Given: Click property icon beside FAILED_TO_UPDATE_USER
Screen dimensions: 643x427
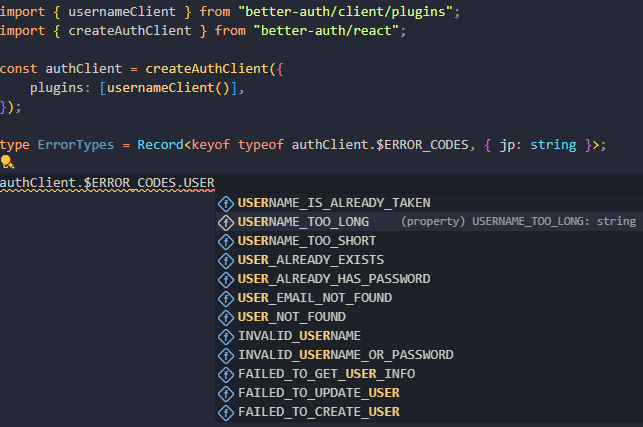Looking at the screenshot, I should 226,393.
